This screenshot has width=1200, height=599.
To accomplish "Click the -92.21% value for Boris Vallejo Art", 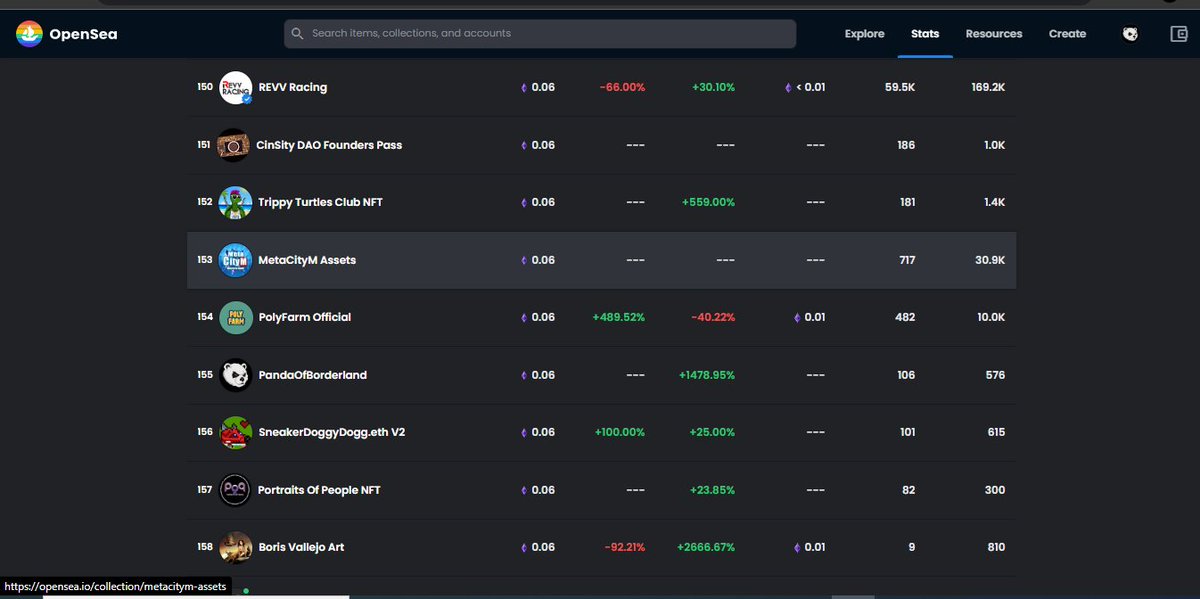I will click(x=625, y=548).
